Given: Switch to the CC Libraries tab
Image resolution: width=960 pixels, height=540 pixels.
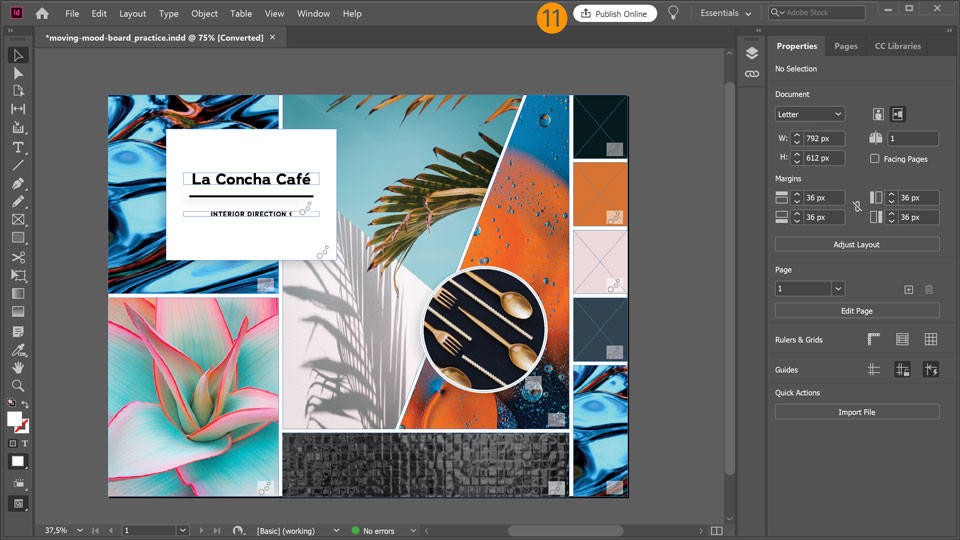Looking at the screenshot, I should point(898,46).
